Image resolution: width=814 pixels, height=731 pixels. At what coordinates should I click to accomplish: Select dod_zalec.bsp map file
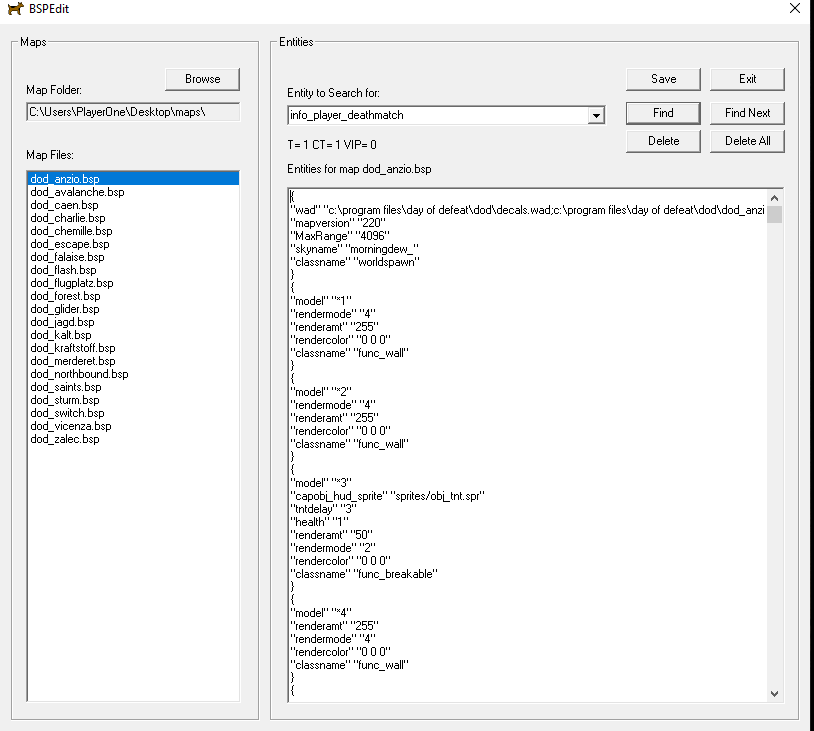133,439
